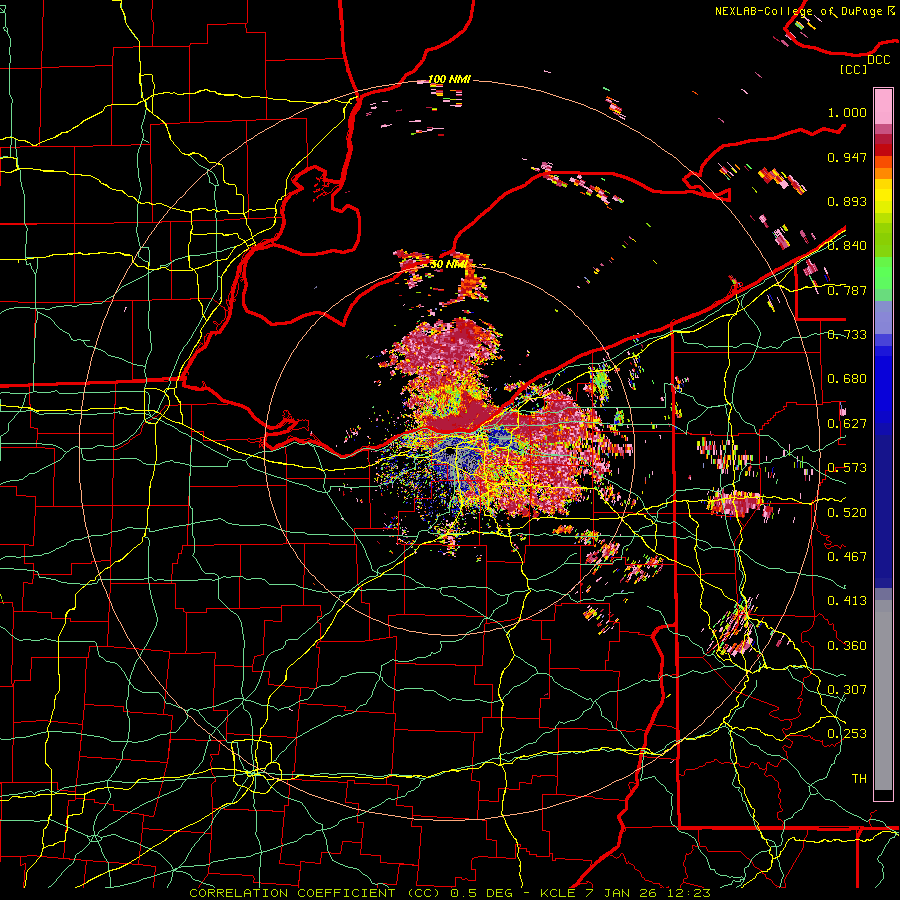Screen dimensions: 900x900
Task: Select the 0.467 legend value
Action: point(847,557)
